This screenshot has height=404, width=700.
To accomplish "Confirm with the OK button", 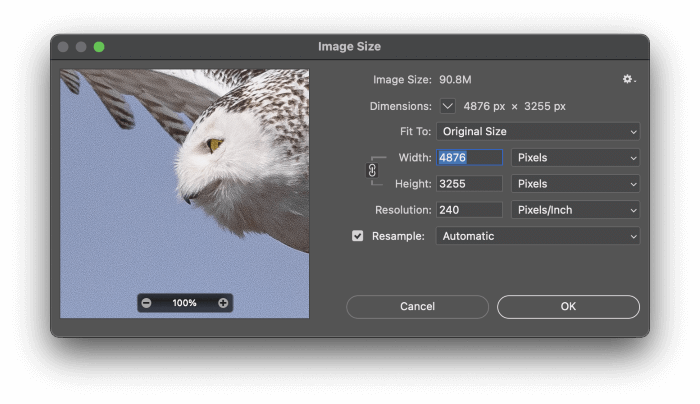I will click(x=568, y=306).
